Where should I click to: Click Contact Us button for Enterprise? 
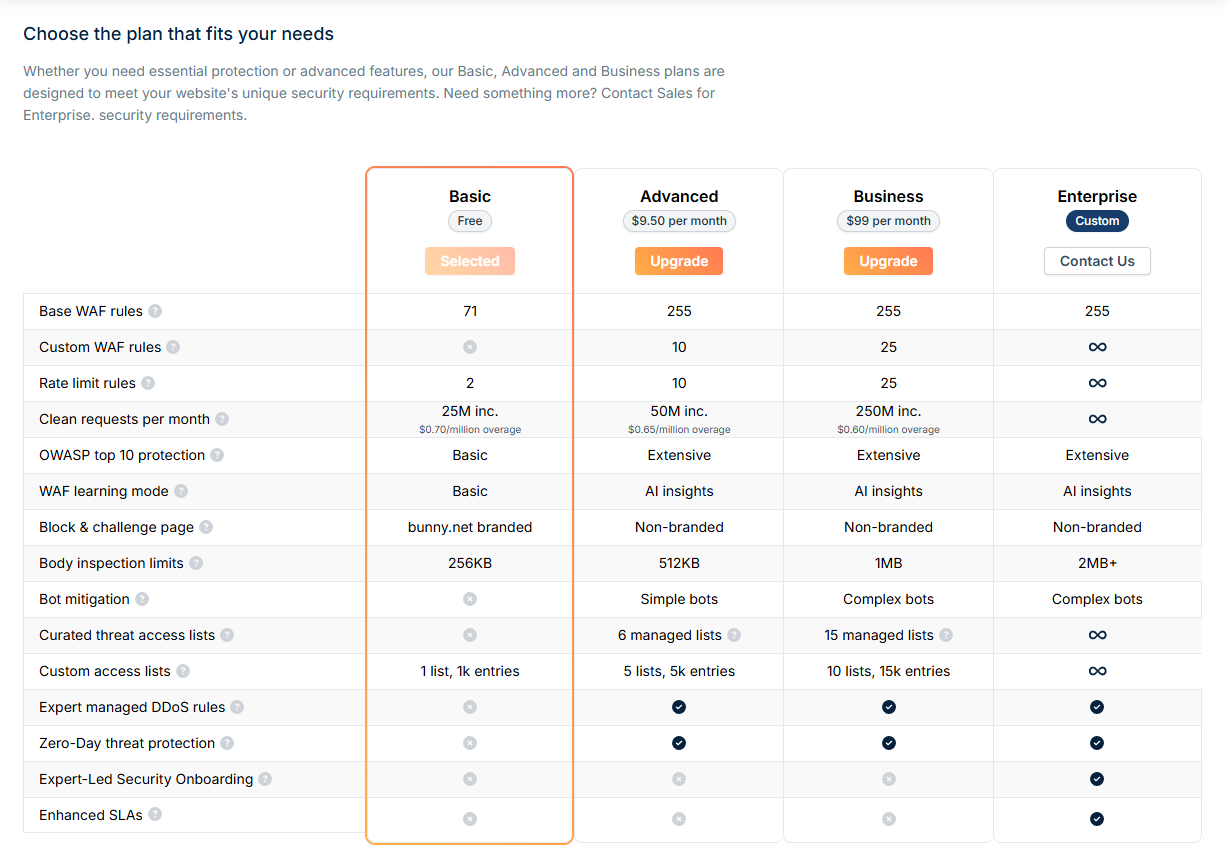pos(1097,261)
